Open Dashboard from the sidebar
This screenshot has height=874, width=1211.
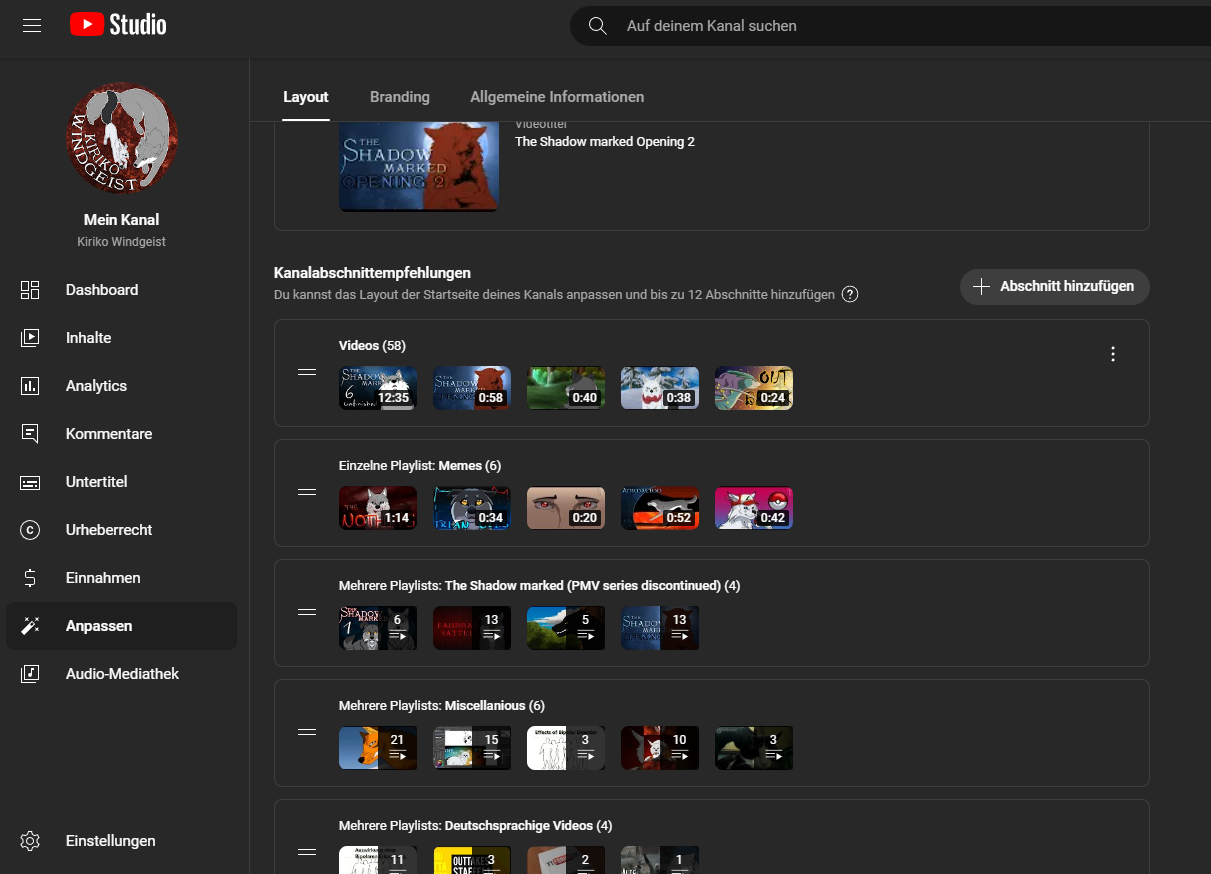coord(102,290)
